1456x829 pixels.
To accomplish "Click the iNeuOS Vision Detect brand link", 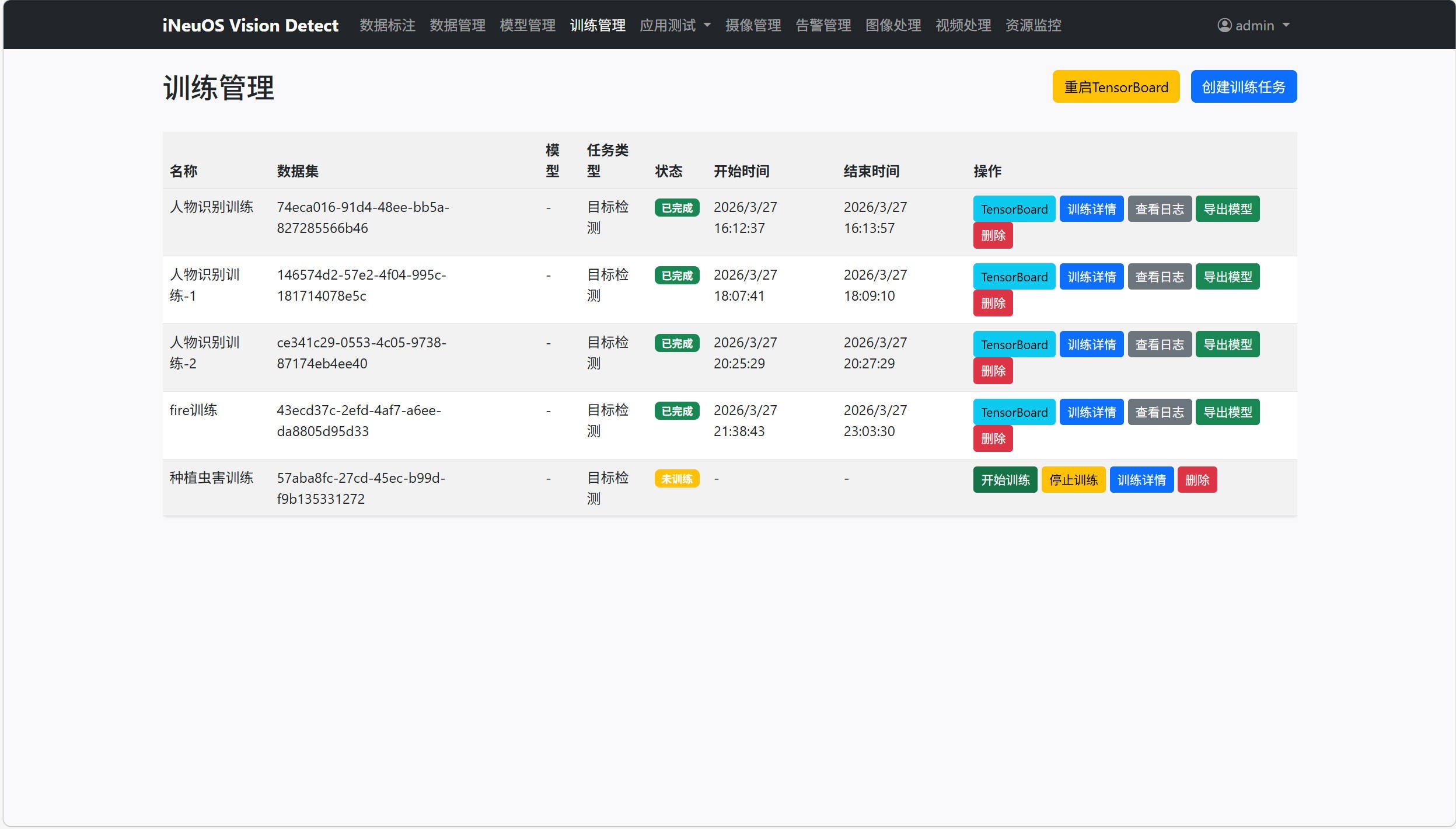I will pos(250,25).
